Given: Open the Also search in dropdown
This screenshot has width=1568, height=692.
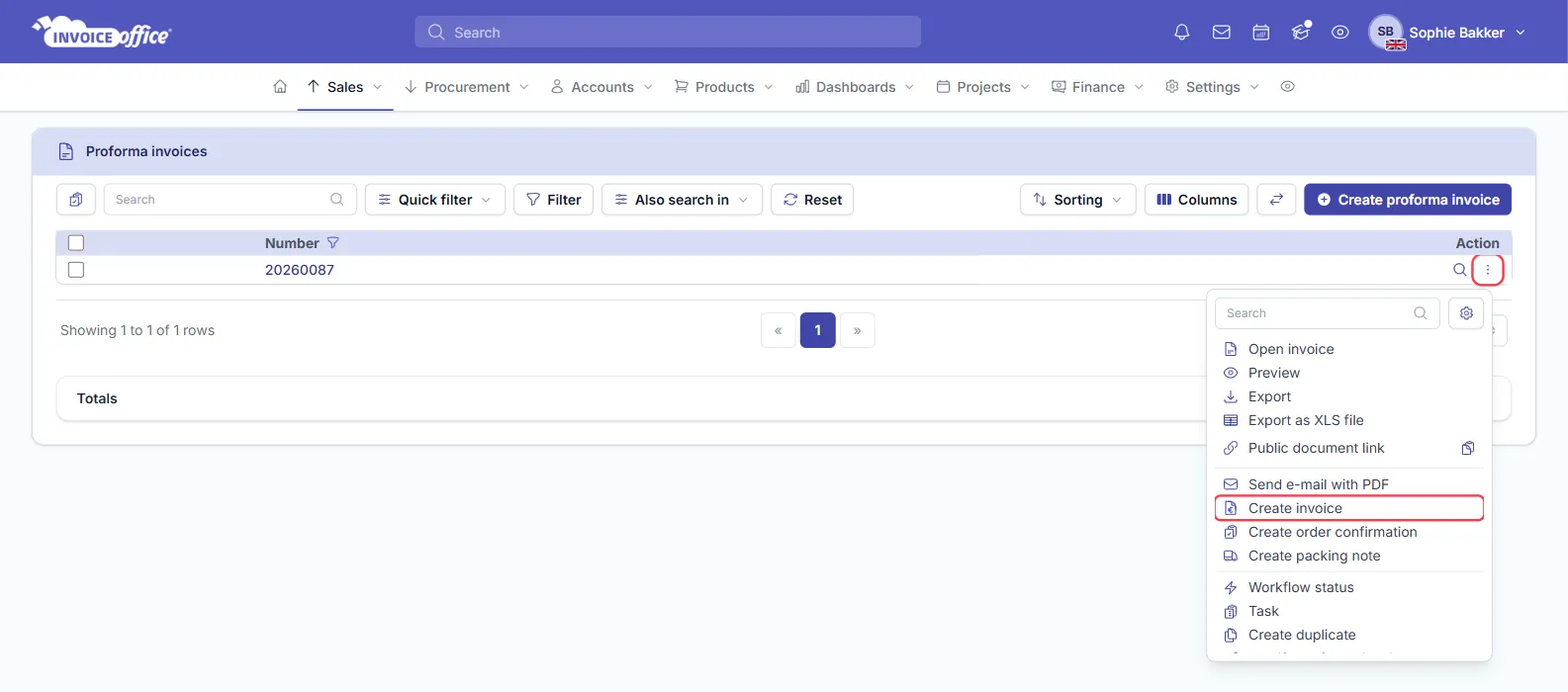Looking at the screenshot, I should [x=682, y=200].
